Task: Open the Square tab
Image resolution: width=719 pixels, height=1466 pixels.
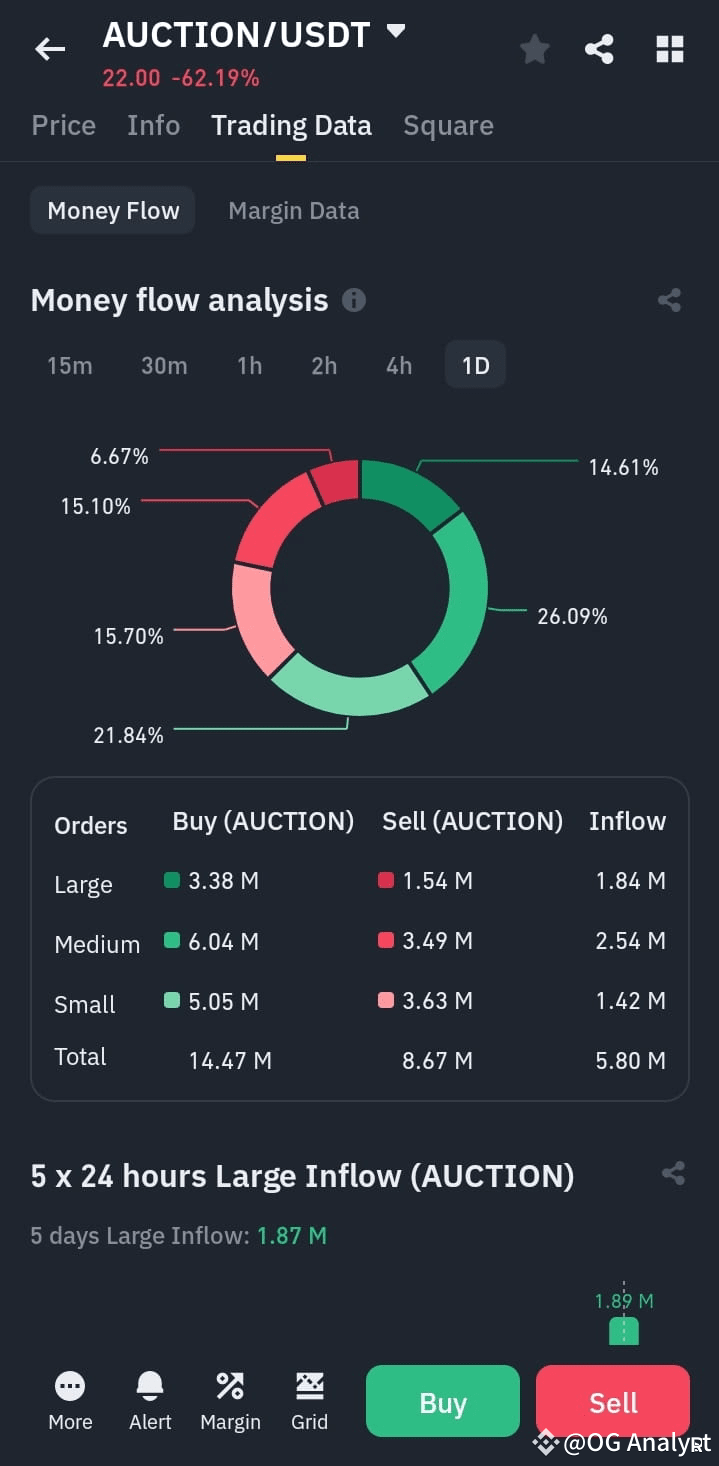Action: pos(448,125)
